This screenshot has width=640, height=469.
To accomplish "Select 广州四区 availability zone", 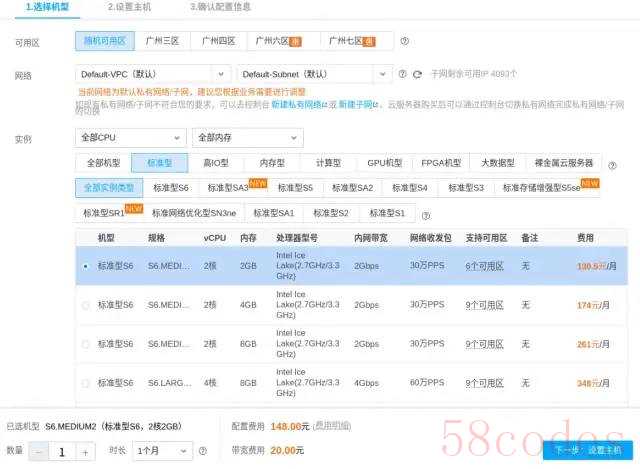I will [219, 41].
